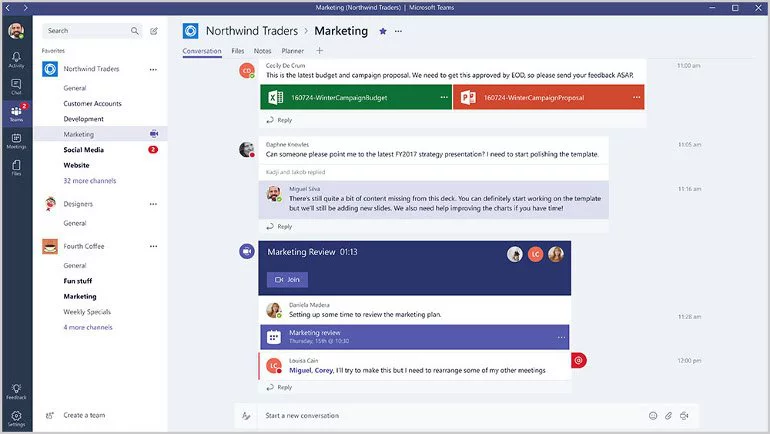
Task: Click the red mention @ icon
Action: [578, 360]
